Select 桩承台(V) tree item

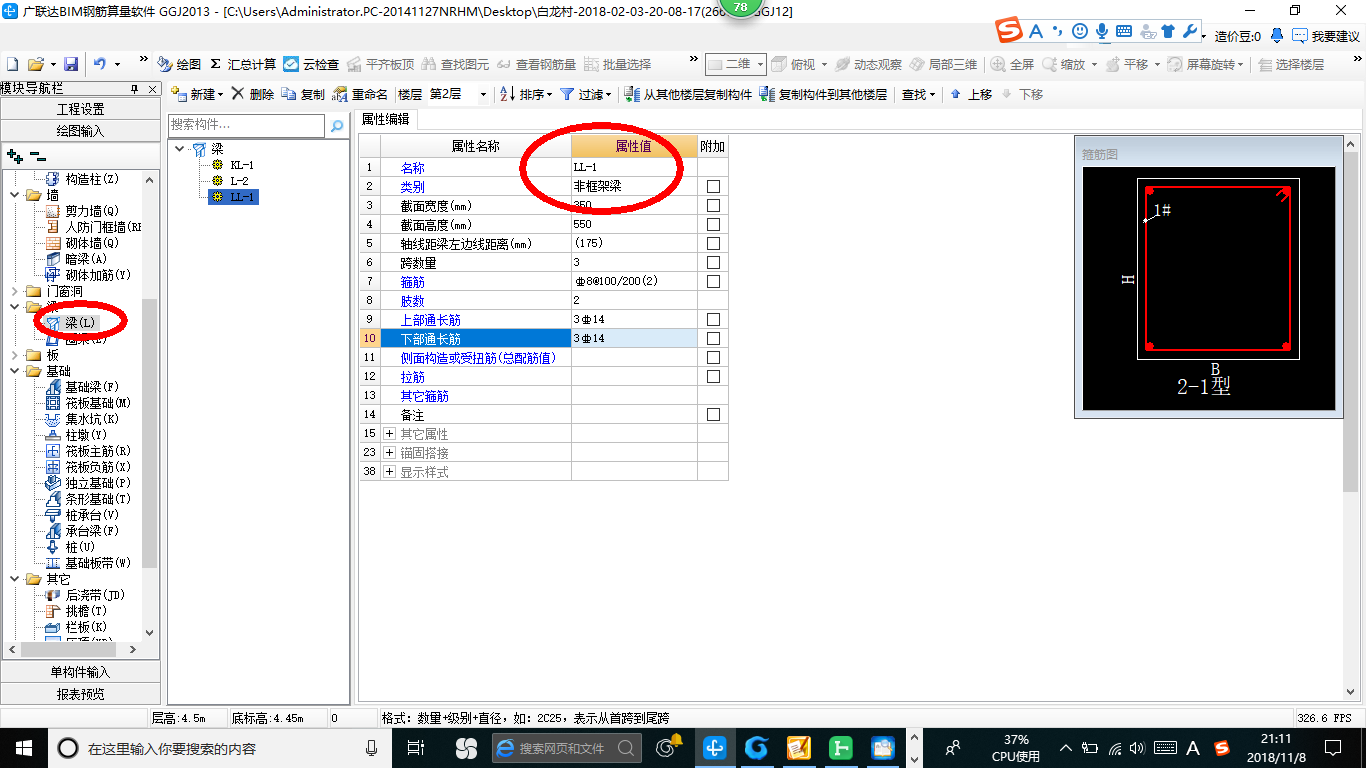coord(92,515)
